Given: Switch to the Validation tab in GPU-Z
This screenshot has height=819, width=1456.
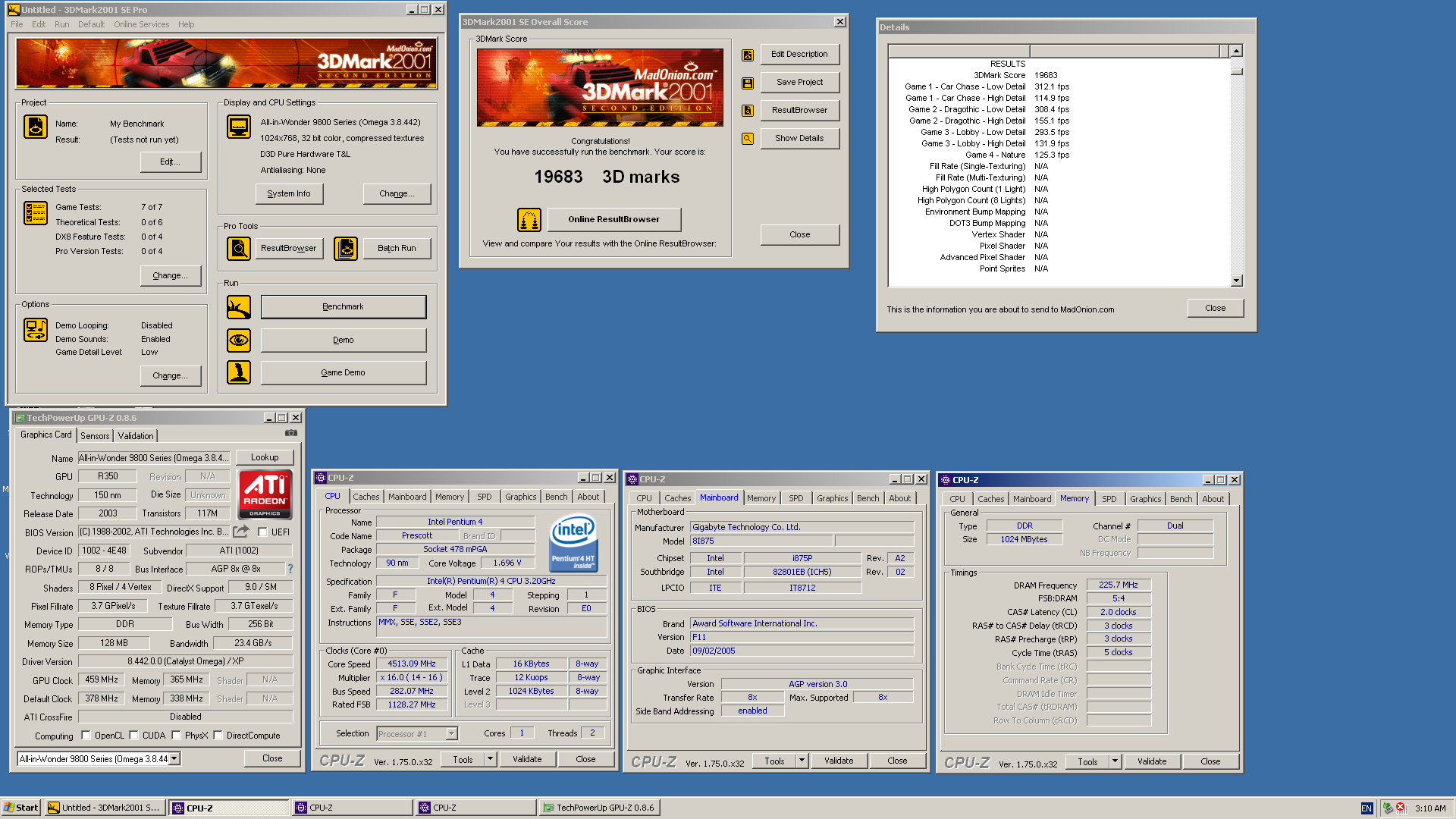Looking at the screenshot, I should coord(136,436).
